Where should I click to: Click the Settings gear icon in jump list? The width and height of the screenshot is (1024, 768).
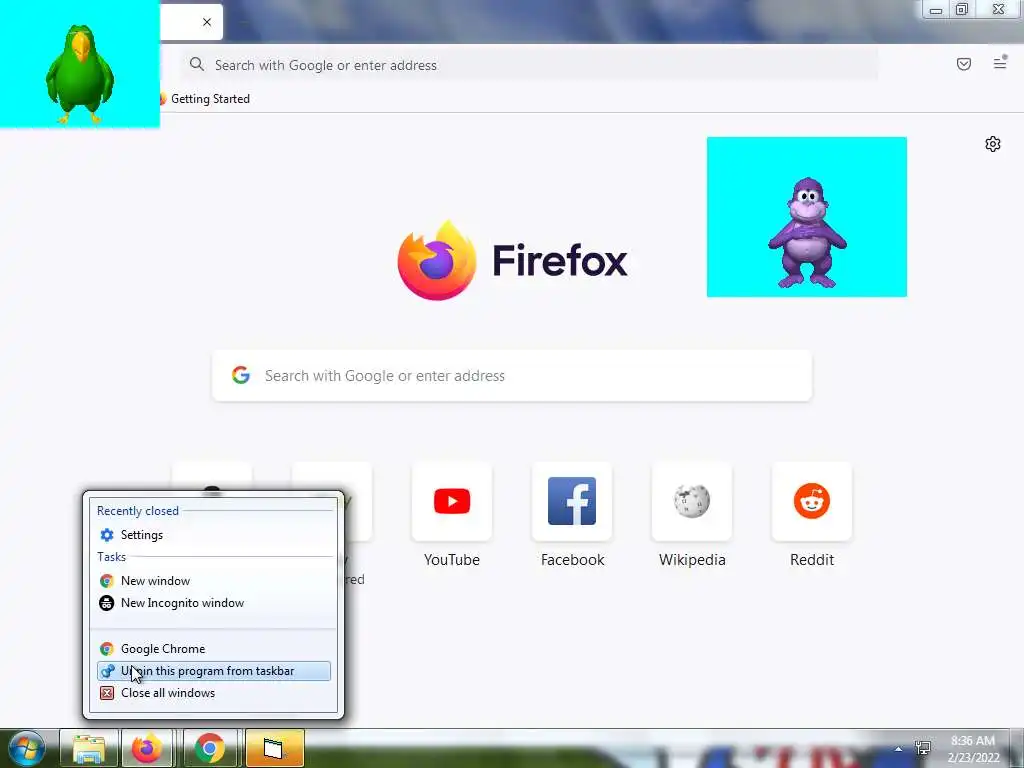pos(106,535)
